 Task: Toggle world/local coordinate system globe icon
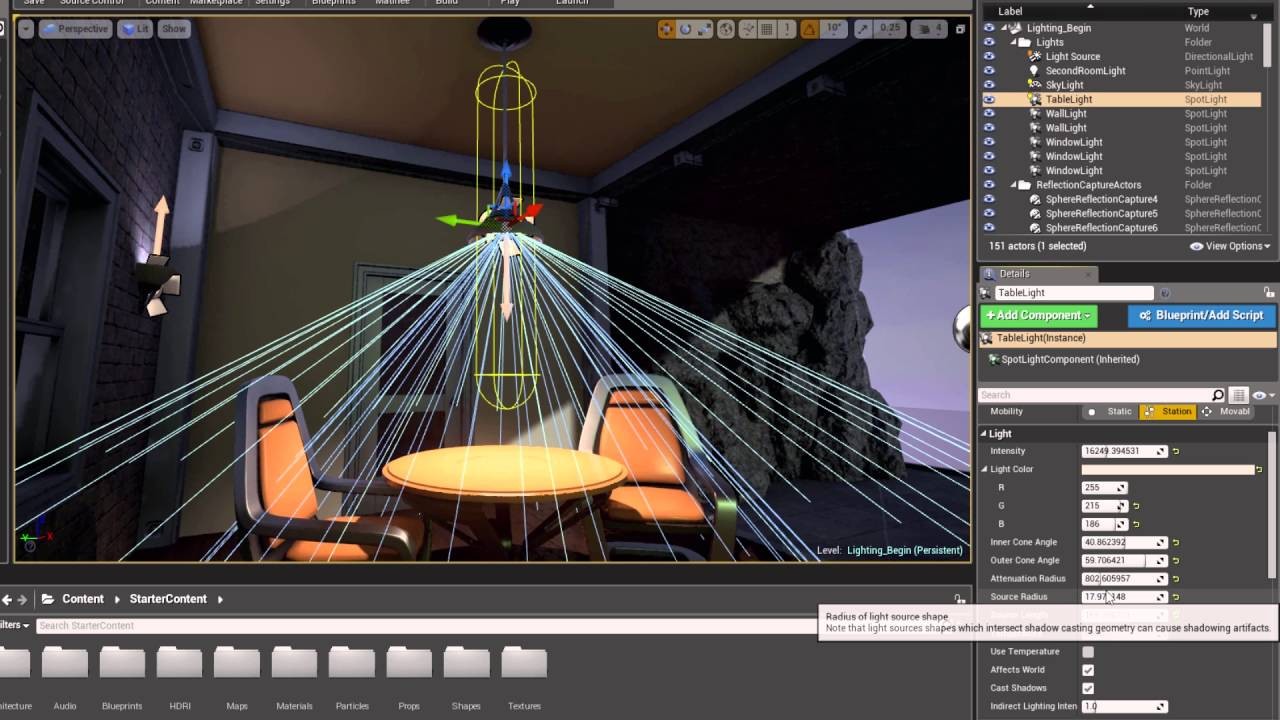tap(727, 29)
